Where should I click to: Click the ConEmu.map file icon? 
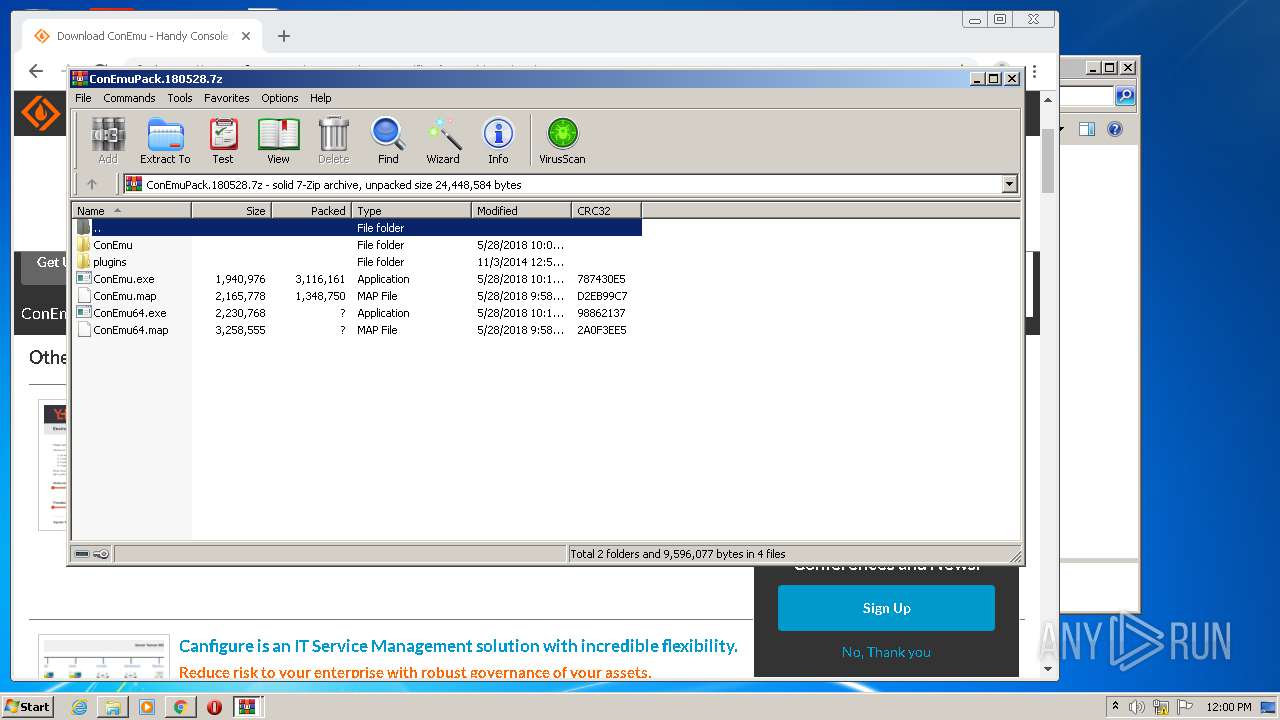(x=84, y=296)
